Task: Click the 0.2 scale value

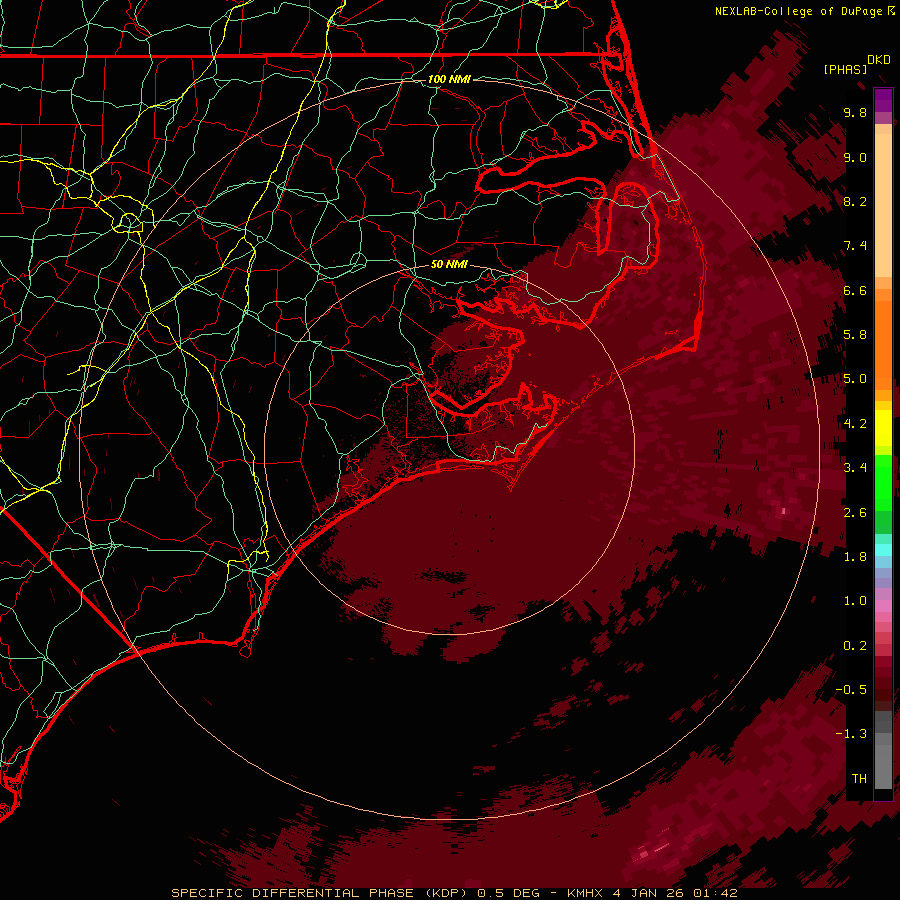Action: coord(855,646)
